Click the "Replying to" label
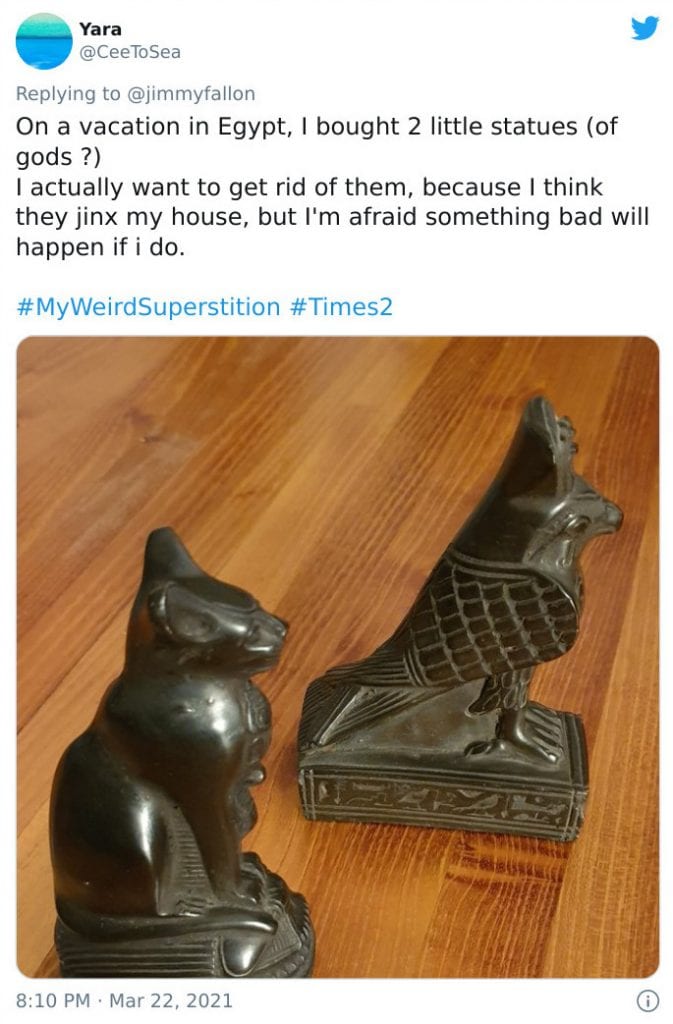This screenshot has width=673, height=1024. (68, 93)
